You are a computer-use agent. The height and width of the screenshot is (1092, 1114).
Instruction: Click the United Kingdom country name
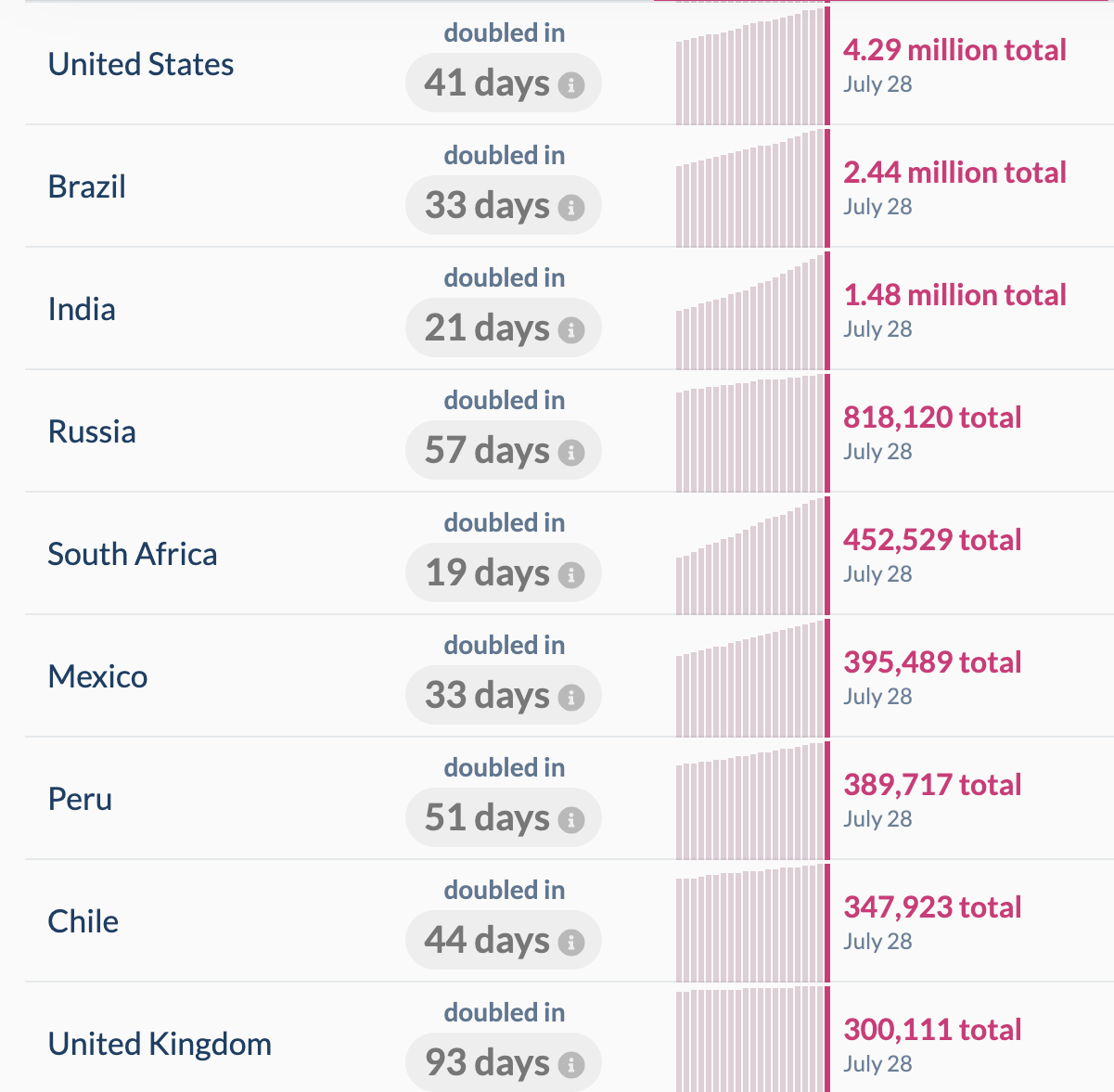pyautogui.click(x=160, y=1044)
